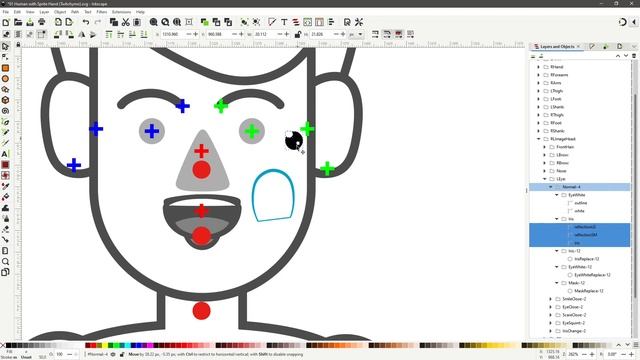Open the File menu
Screen dimensions: 640x360
(6, 12)
